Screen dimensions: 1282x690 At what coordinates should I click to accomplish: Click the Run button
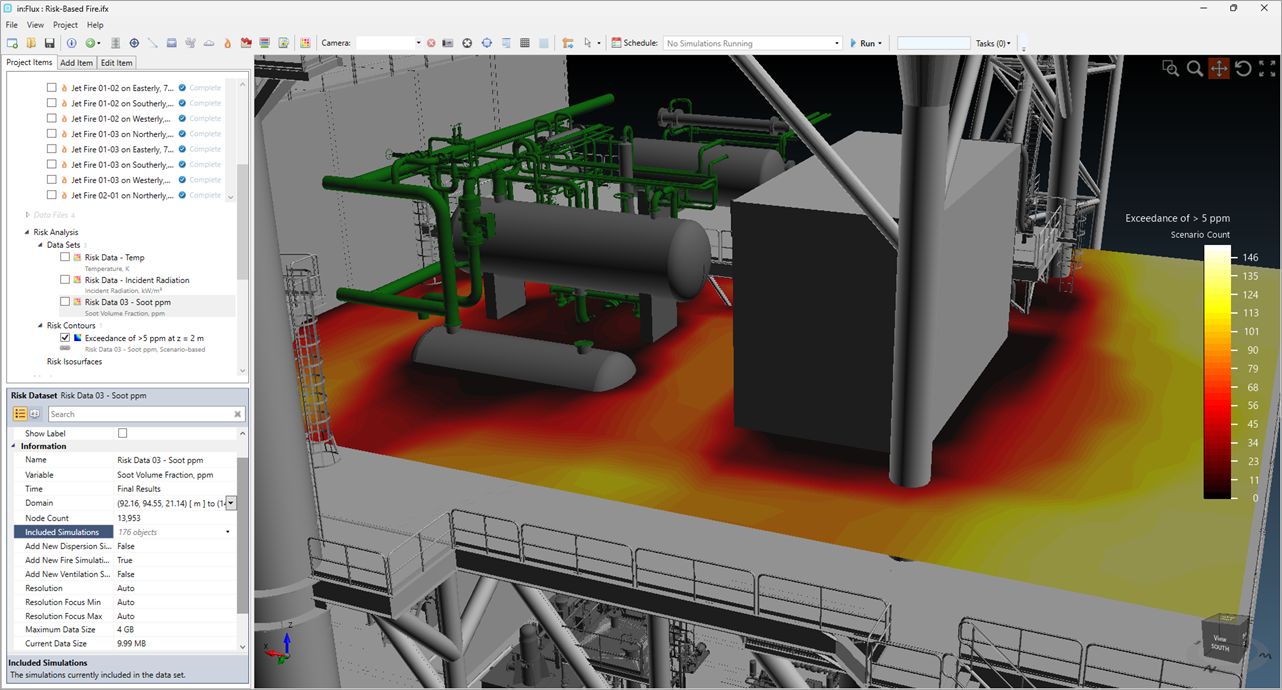pyautogui.click(x=865, y=44)
